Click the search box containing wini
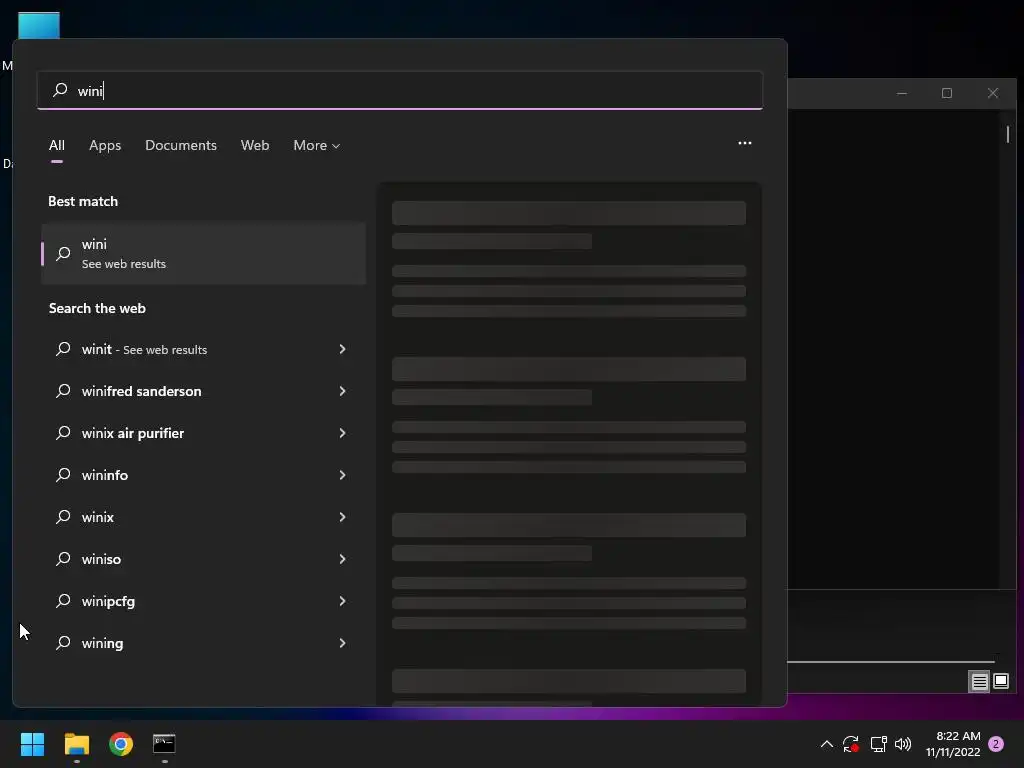 coord(400,90)
